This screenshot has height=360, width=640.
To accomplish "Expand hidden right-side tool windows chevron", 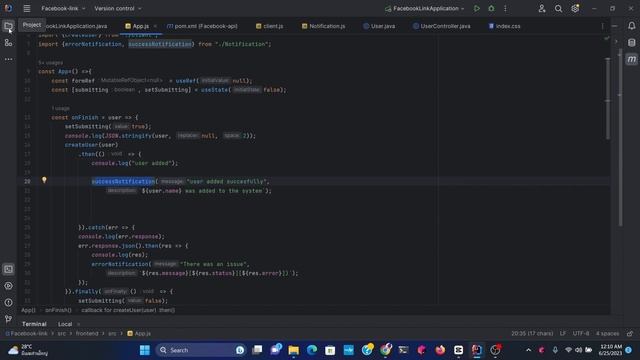I will 616,41.
